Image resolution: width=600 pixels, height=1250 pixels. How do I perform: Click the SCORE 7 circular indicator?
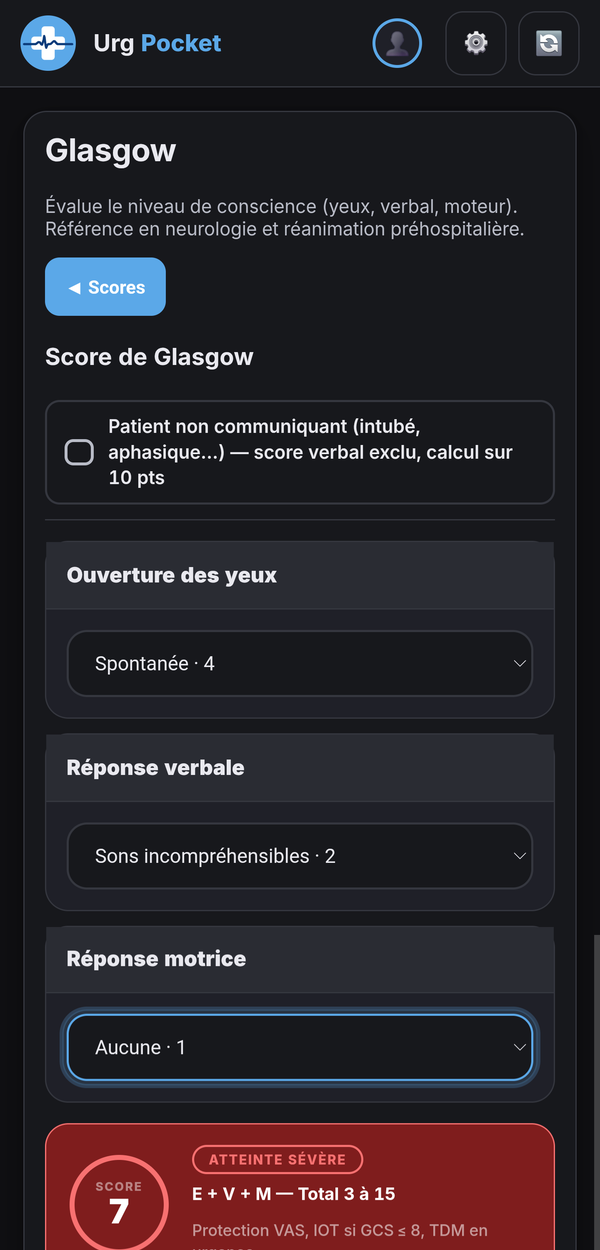(119, 1204)
